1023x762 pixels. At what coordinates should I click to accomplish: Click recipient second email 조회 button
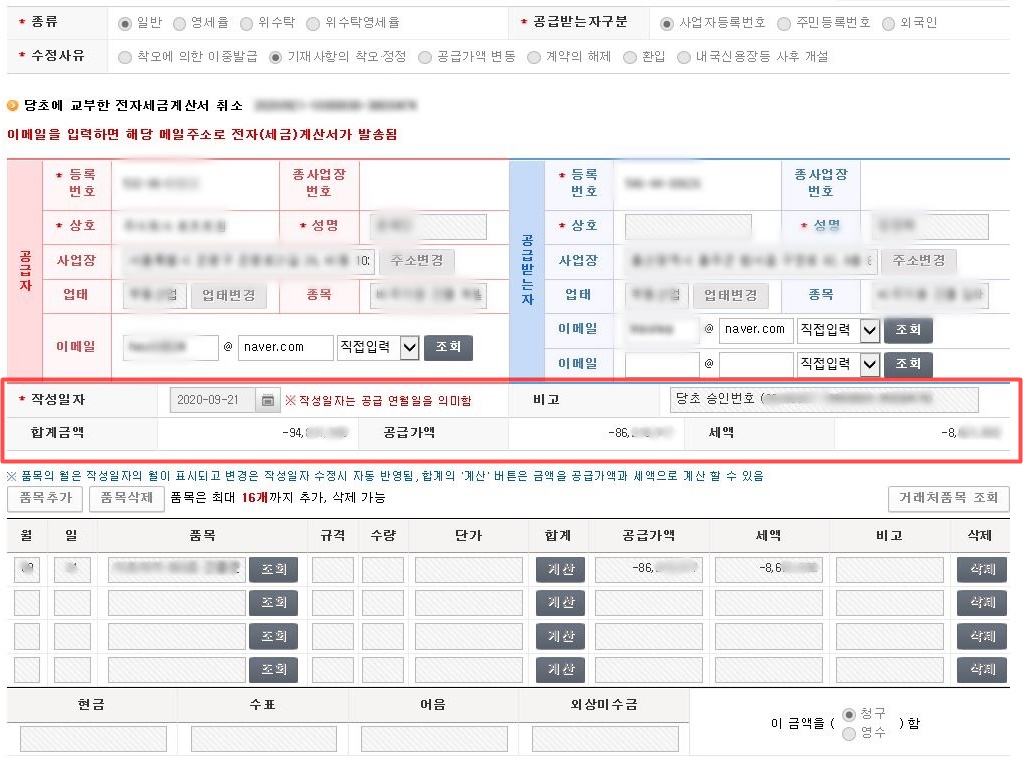pyautogui.click(x=908, y=365)
